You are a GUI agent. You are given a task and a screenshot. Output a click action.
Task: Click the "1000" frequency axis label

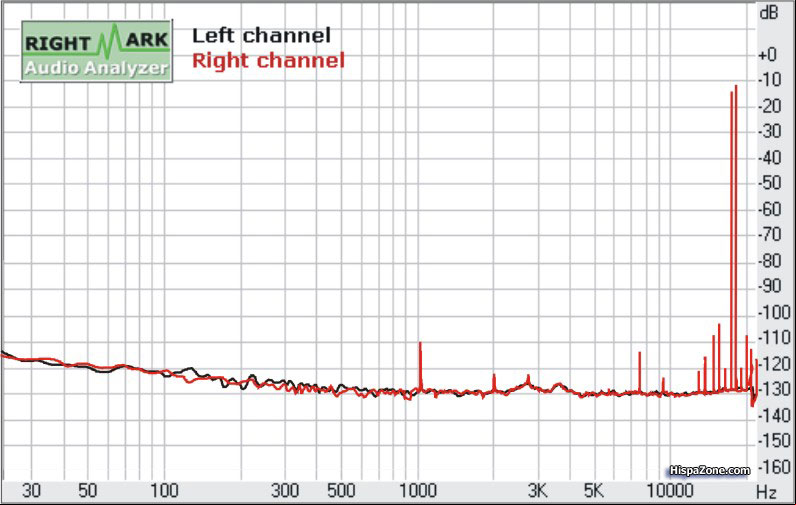(x=418, y=491)
